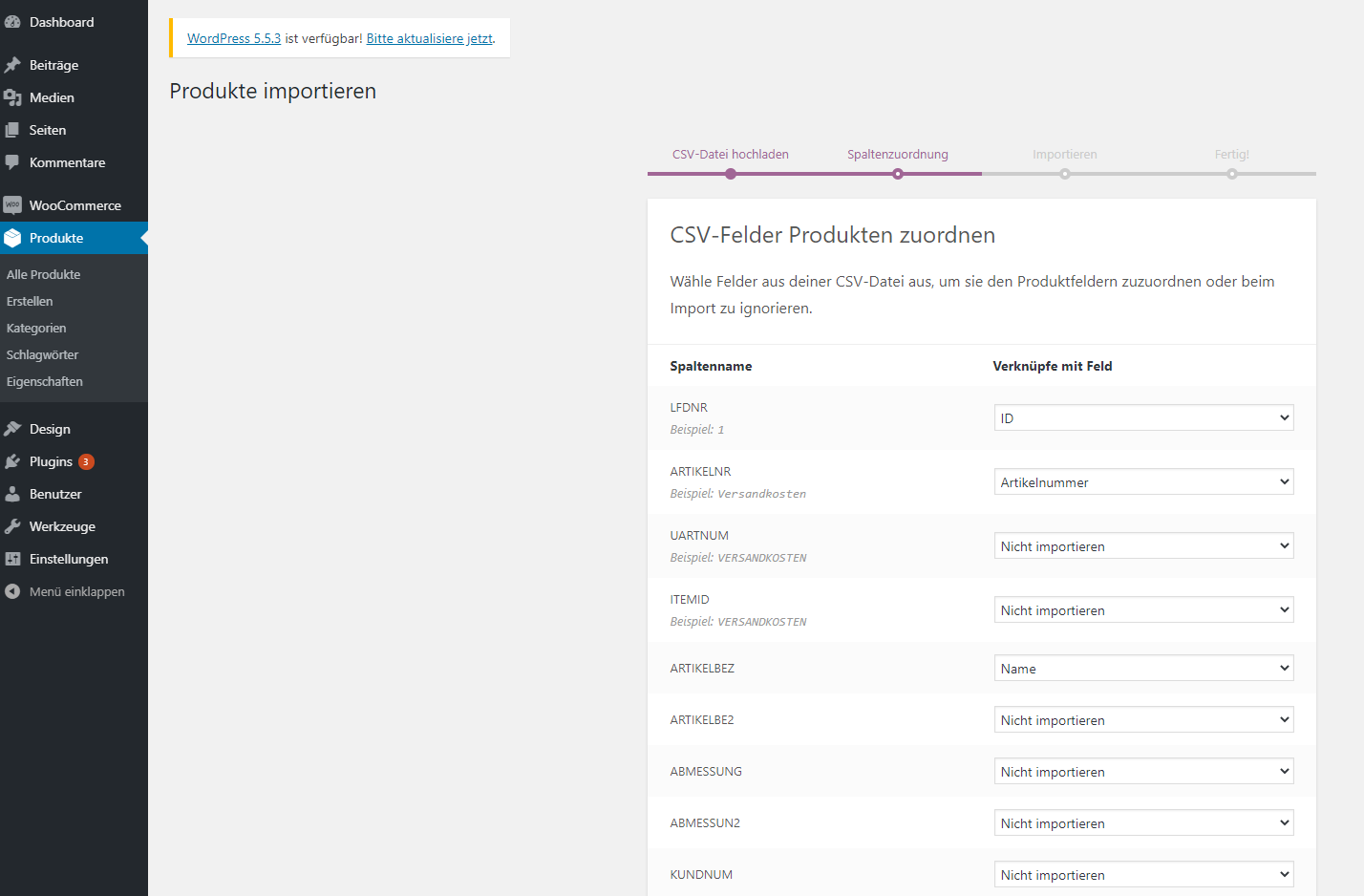Open Schlagwörter submenu link

pos(42,354)
